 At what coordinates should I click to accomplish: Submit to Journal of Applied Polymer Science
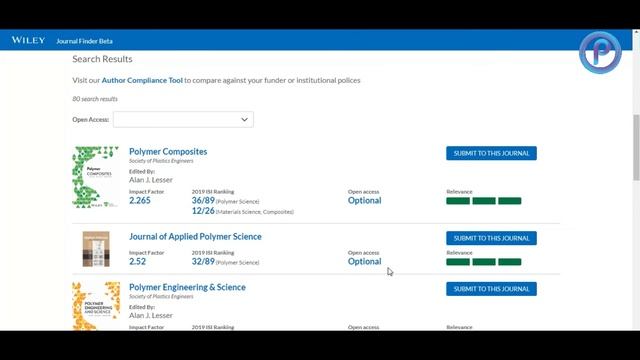click(491, 238)
